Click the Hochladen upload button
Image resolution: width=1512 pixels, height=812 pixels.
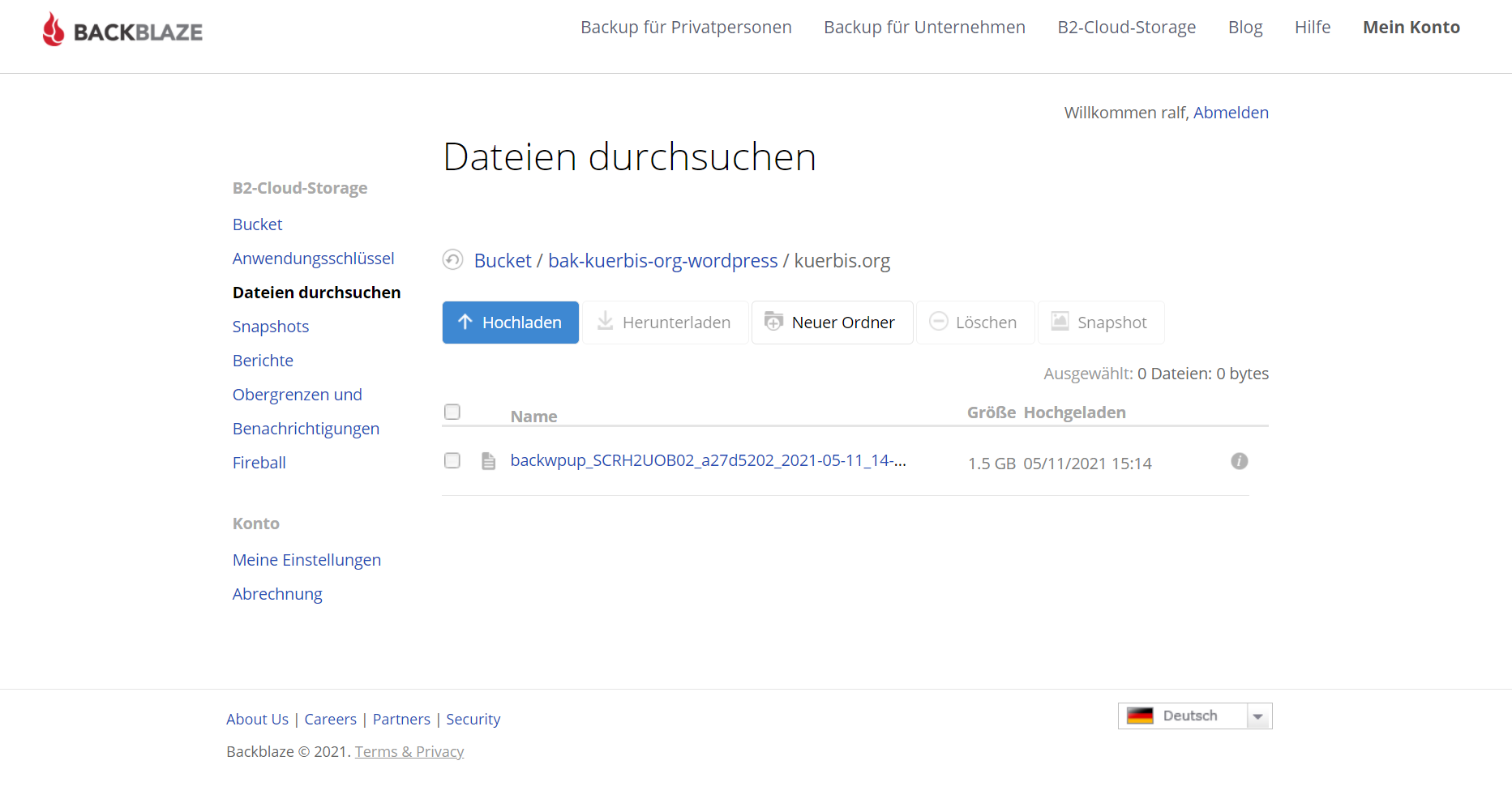coord(510,323)
